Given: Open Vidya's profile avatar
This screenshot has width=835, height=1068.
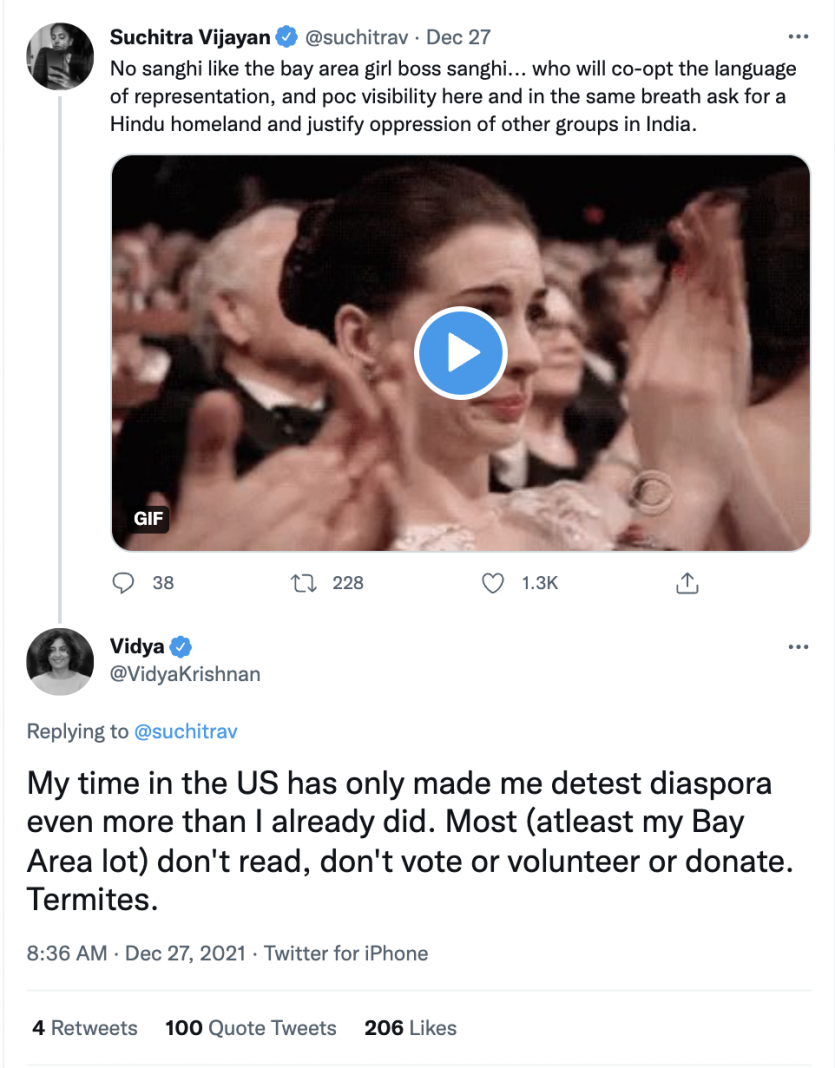Looking at the screenshot, I should pyautogui.click(x=60, y=661).
